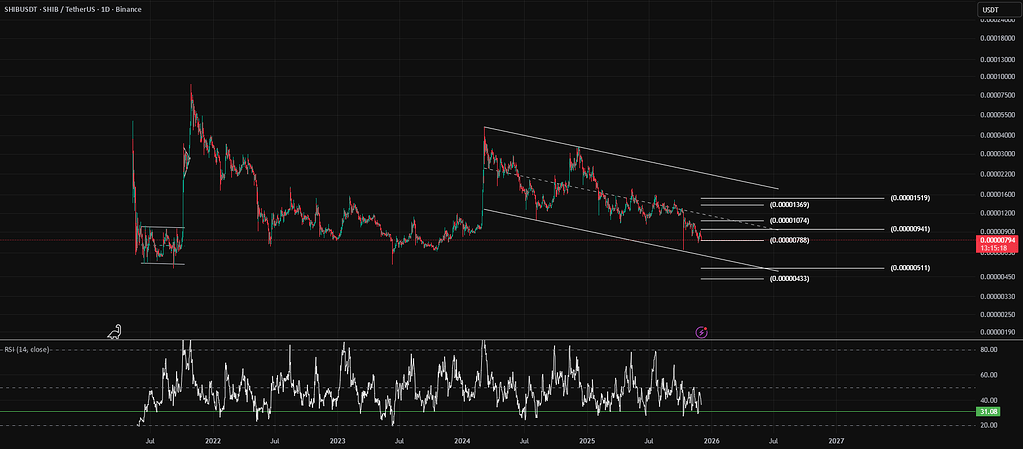The image size is (1023, 449).
Task: Click the 80.00 level on RSI scale
Action: click(x=990, y=350)
